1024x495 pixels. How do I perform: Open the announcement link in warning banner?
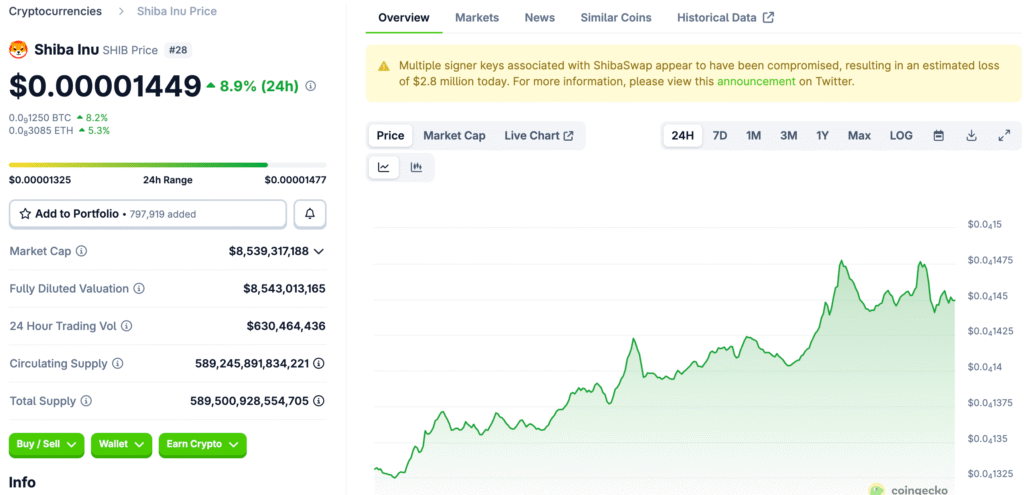click(756, 82)
